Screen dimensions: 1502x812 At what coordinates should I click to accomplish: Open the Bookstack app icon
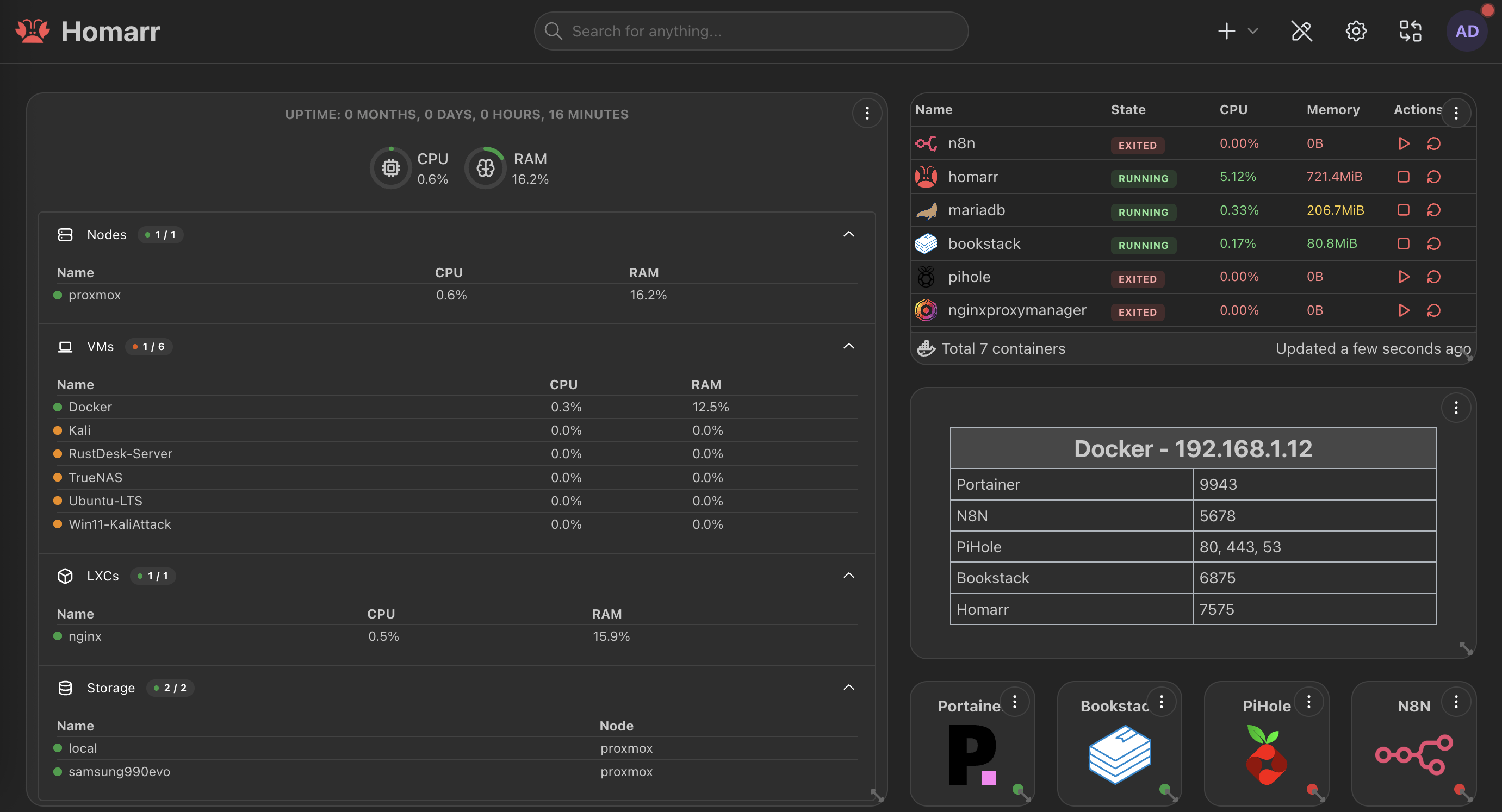pyautogui.click(x=1120, y=755)
